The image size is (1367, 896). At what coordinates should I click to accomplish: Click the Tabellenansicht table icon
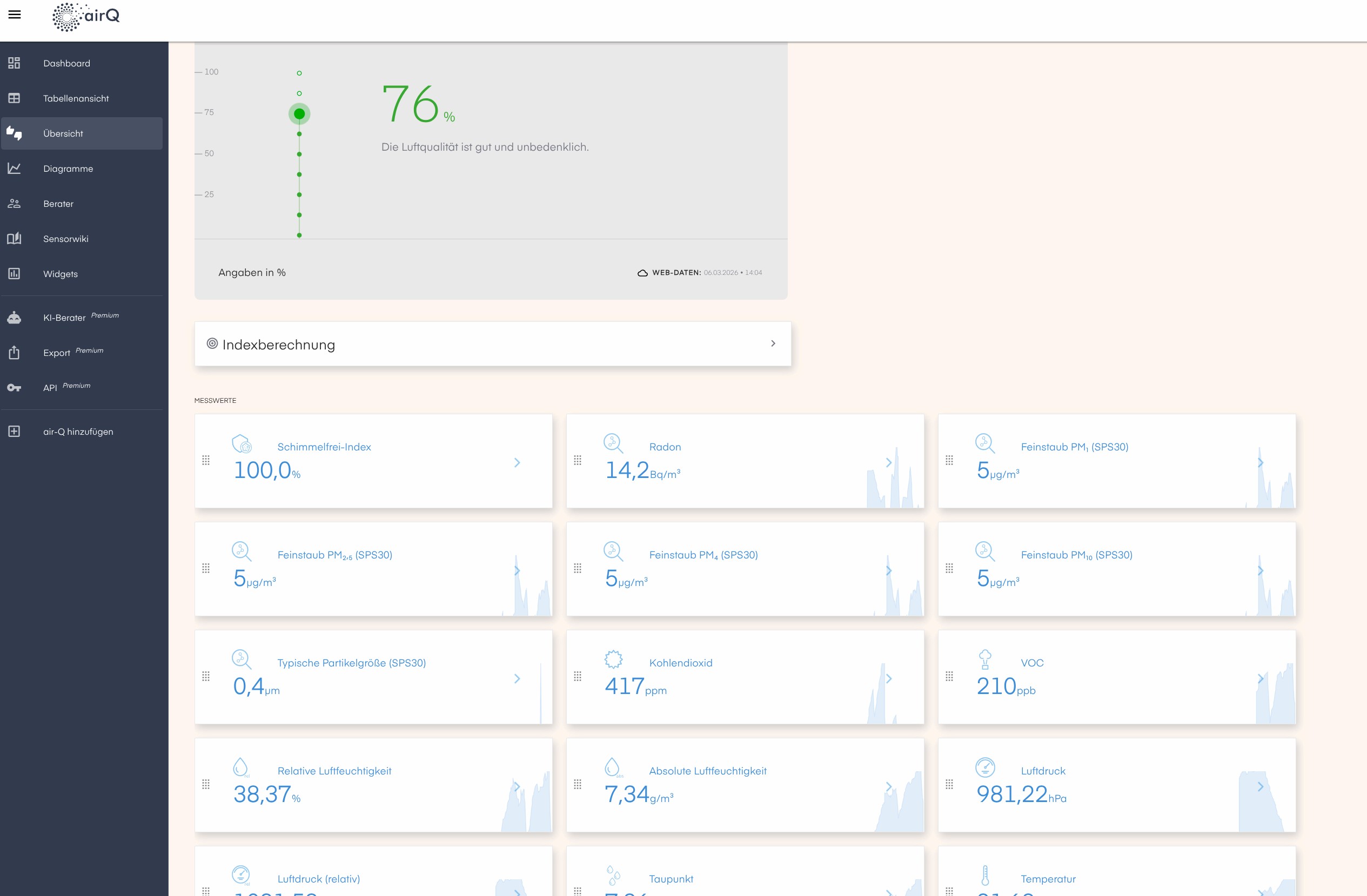(15, 98)
